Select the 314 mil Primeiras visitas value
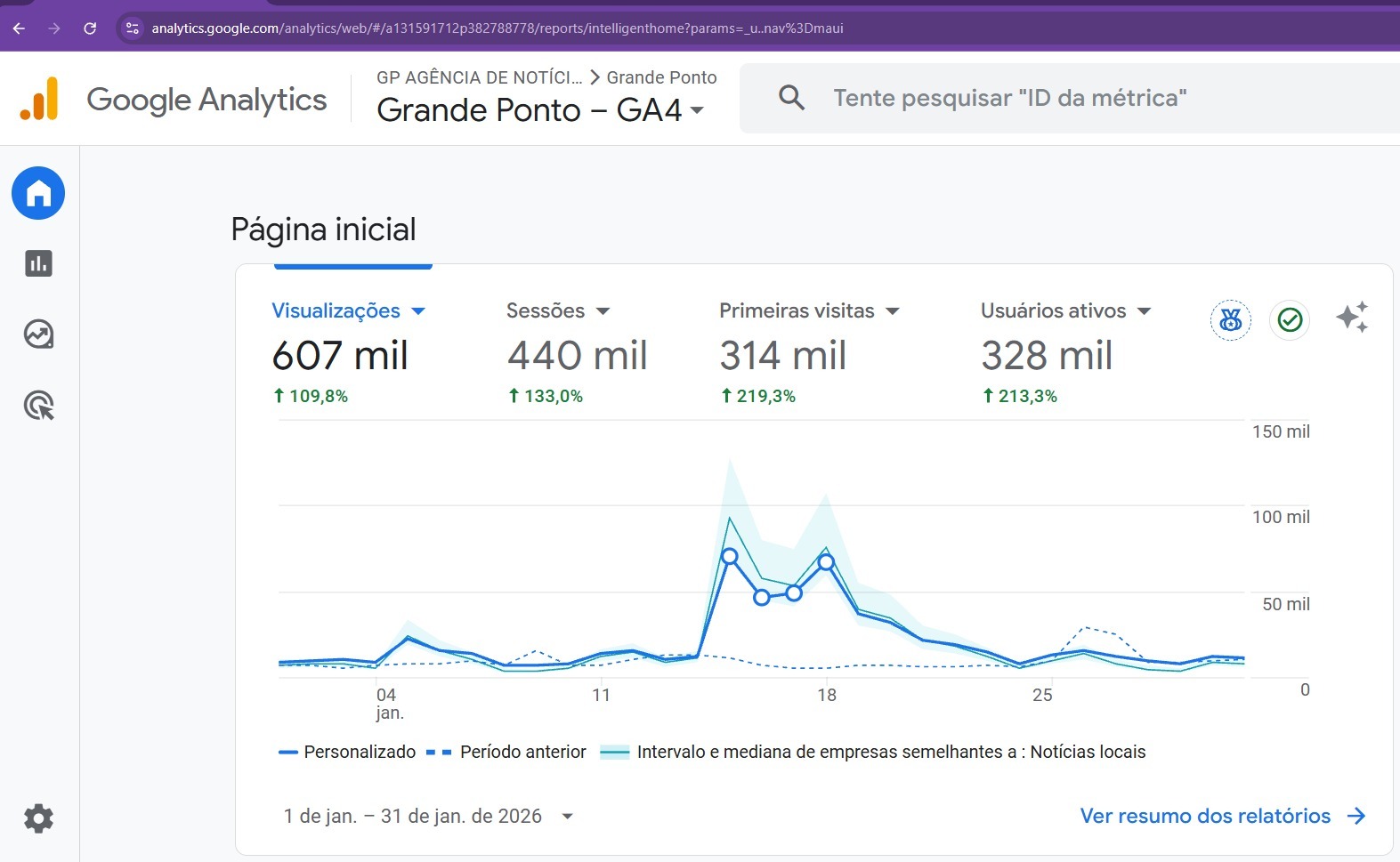This screenshot has height=862, width=1400. point(782,356)
